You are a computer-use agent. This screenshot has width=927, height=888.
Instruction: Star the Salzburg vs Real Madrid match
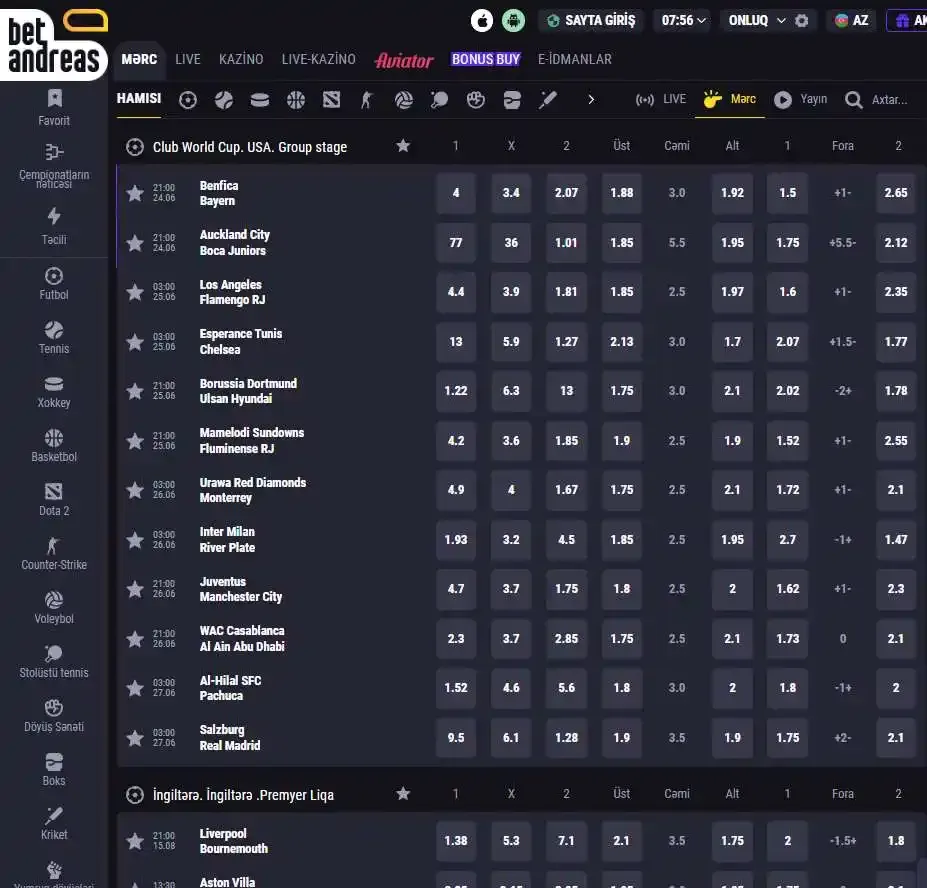(135, 738)
